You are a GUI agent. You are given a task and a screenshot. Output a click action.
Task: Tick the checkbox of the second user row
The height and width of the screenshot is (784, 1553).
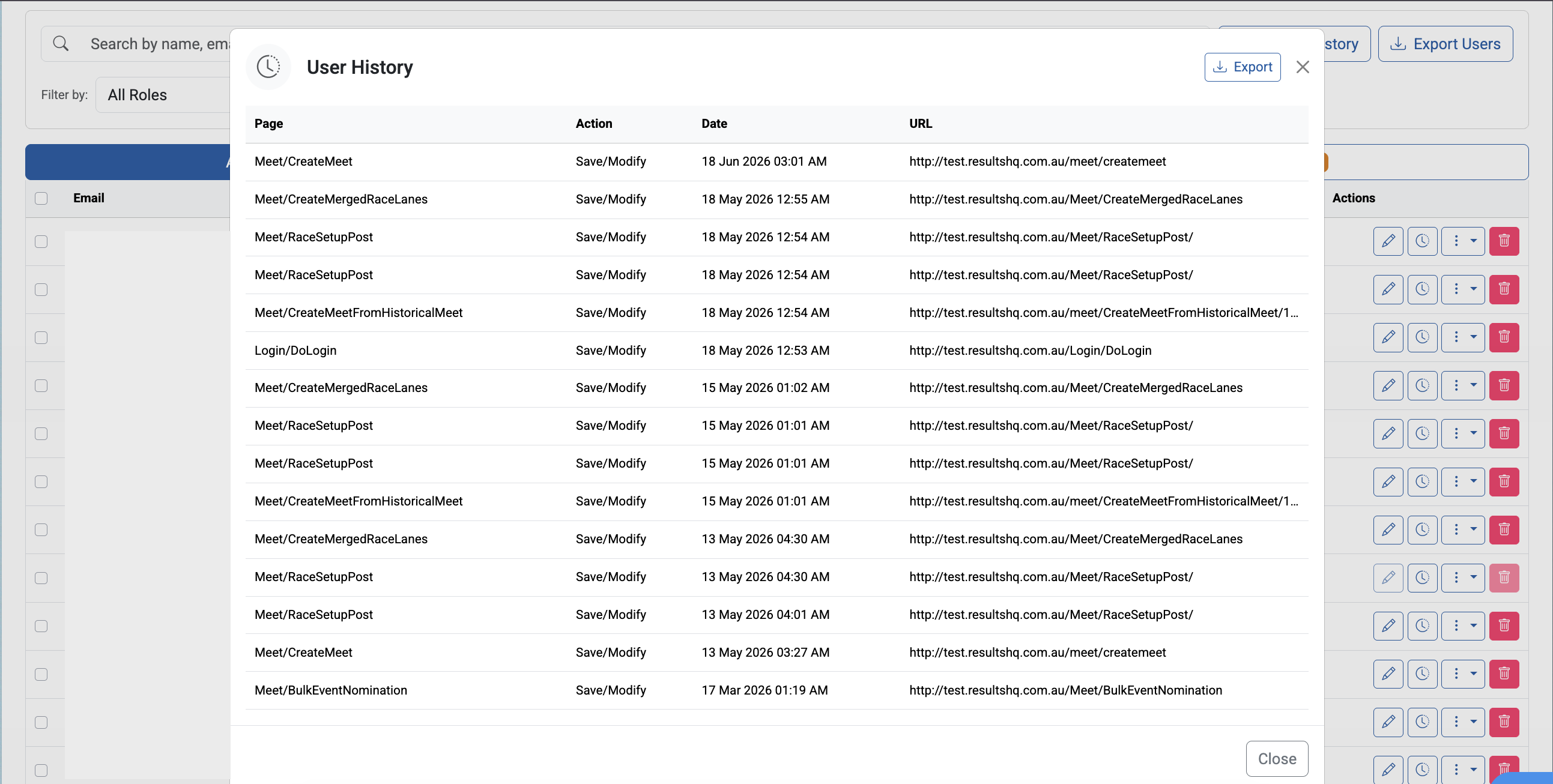41,290
